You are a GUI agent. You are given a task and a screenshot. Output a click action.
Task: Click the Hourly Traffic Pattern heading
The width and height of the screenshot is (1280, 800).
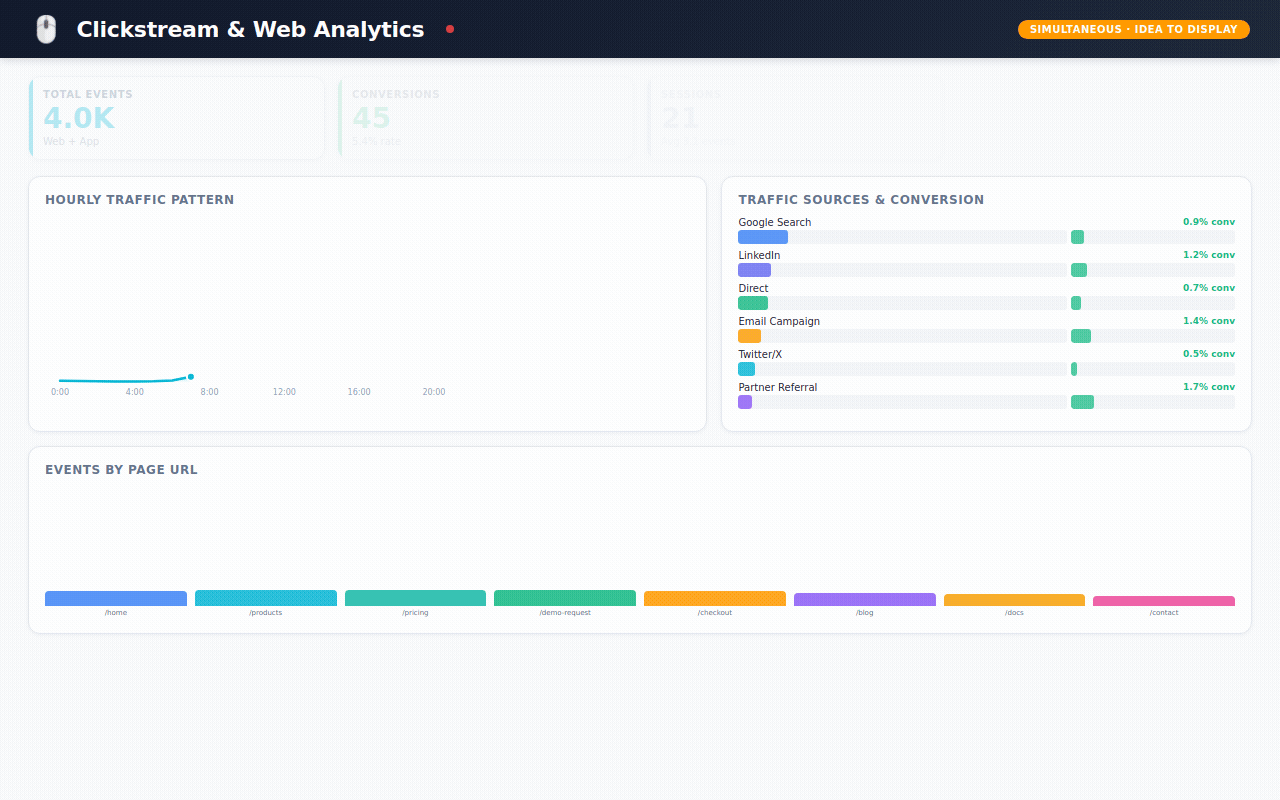point(139,200)
